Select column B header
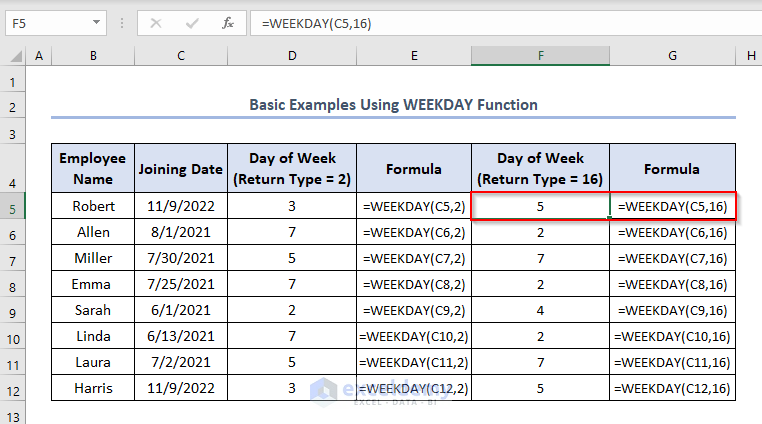 (x=93, y=56)
